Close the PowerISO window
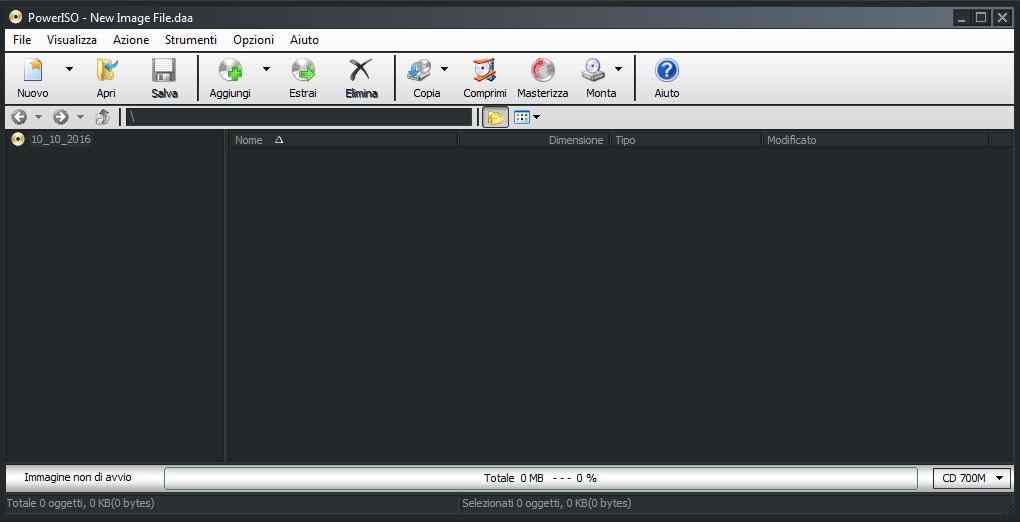Screen dimensions: 1020x522 tap(1002, 18)
